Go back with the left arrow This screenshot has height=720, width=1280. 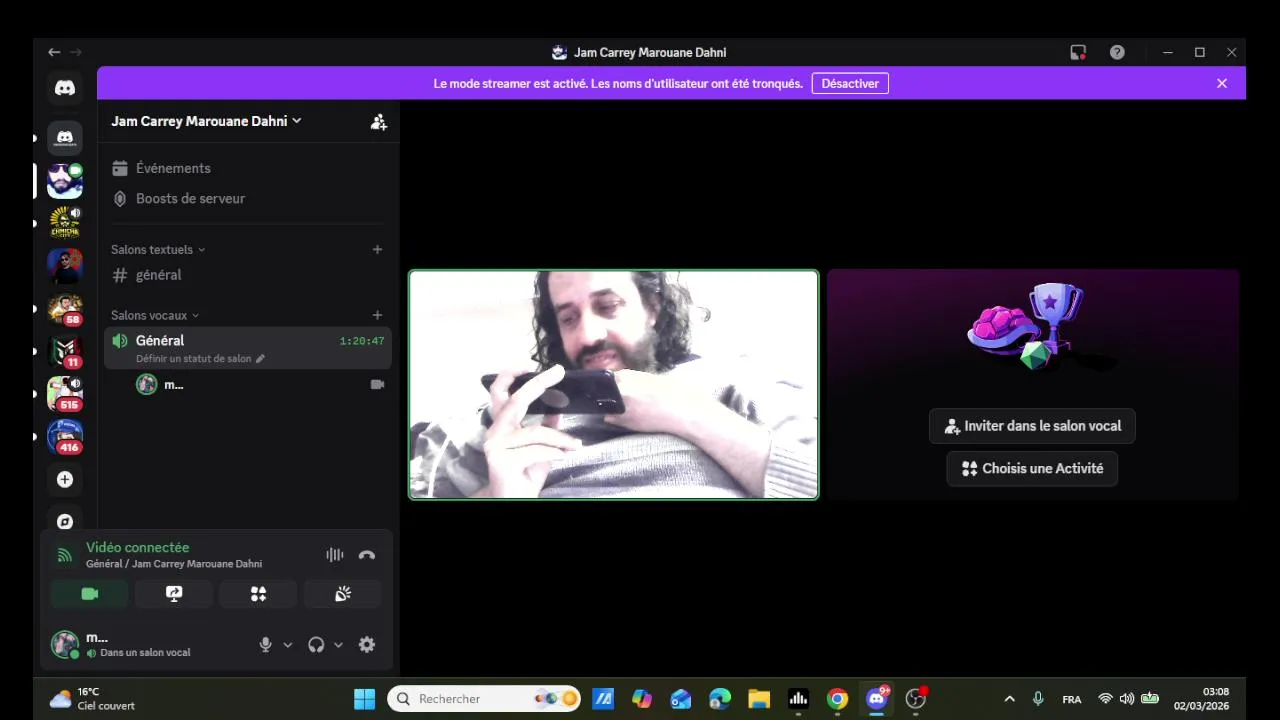coord(54,52)
